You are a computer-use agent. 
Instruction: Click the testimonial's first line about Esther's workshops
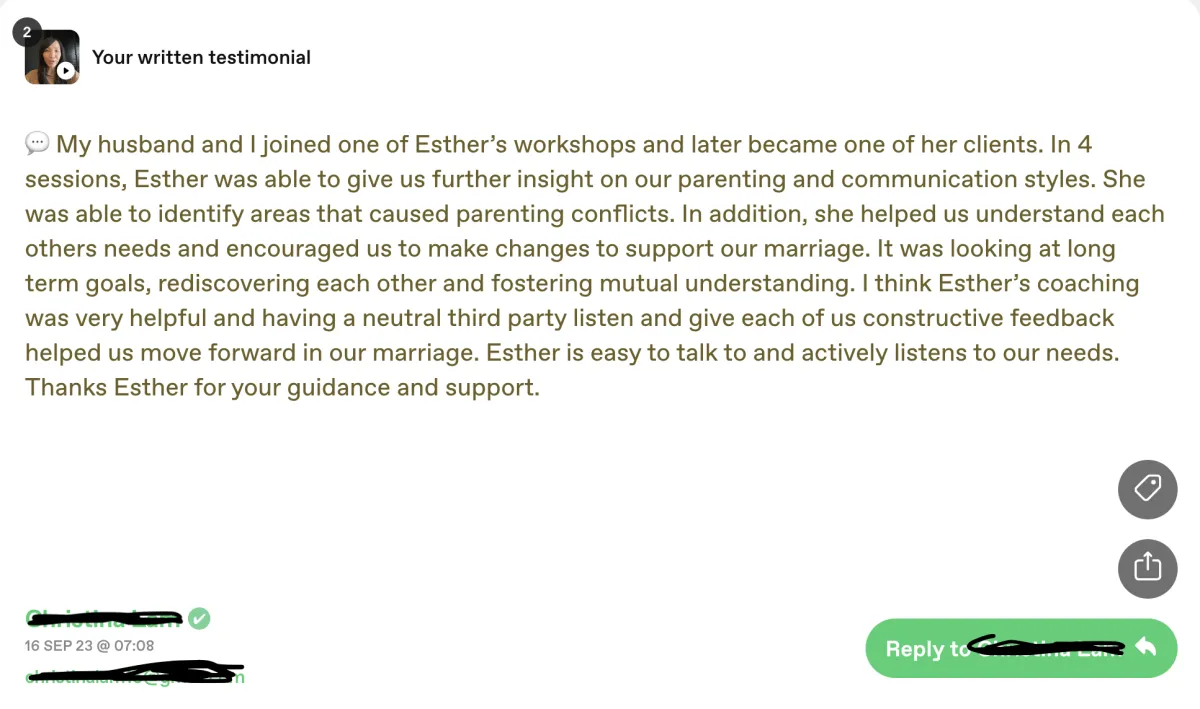(573, 144)
